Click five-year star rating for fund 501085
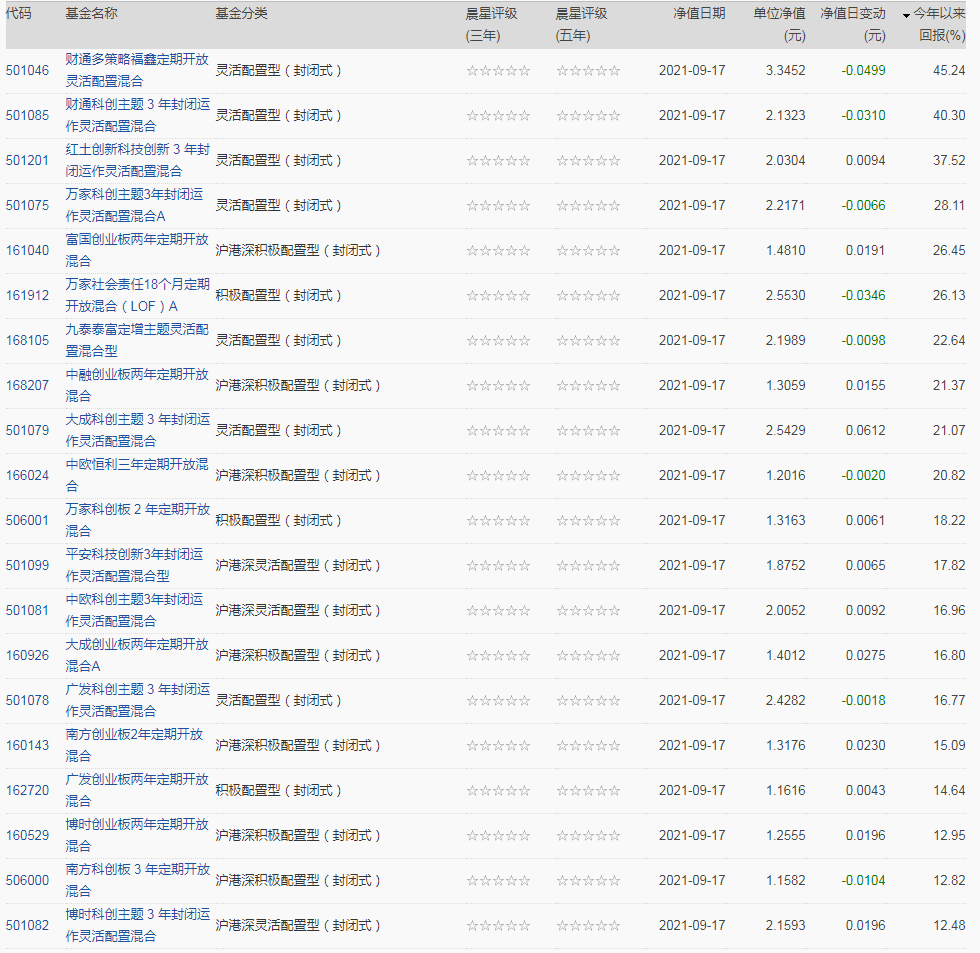The width and height of the screenshot is (980, 953). click(x=588, y=116)
